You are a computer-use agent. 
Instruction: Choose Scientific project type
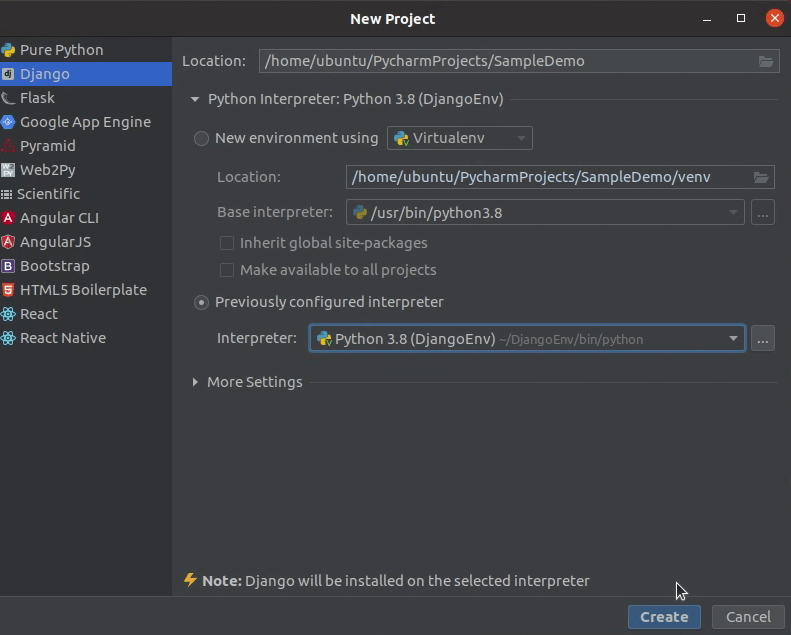[48, 194]
